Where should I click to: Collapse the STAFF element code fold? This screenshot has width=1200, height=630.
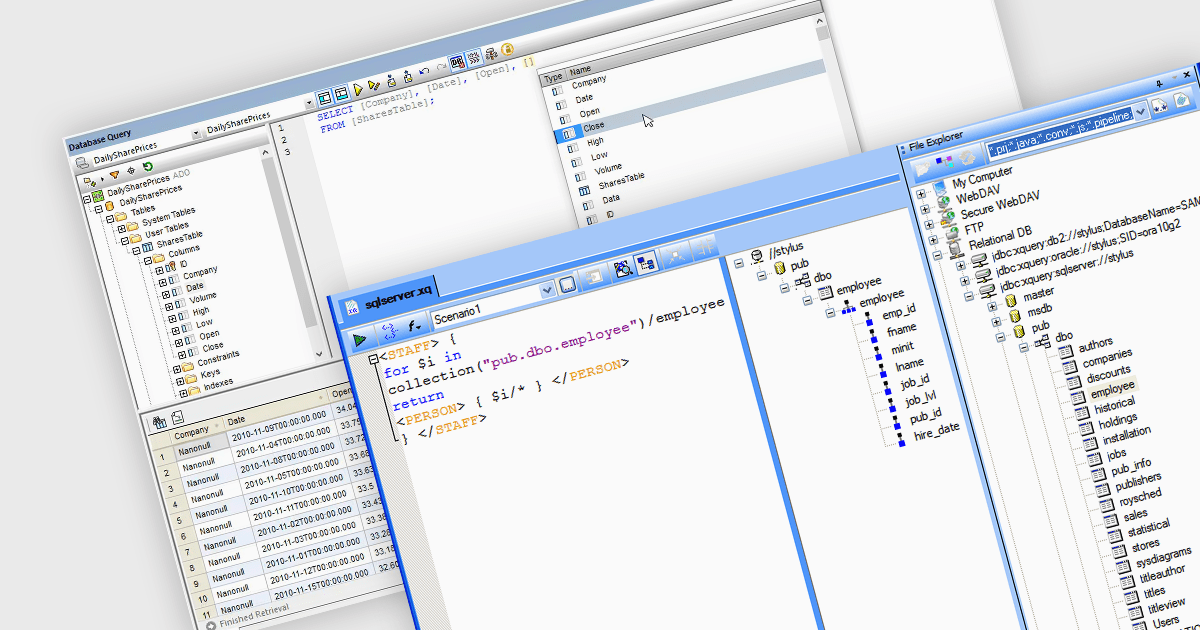[373, 359]
